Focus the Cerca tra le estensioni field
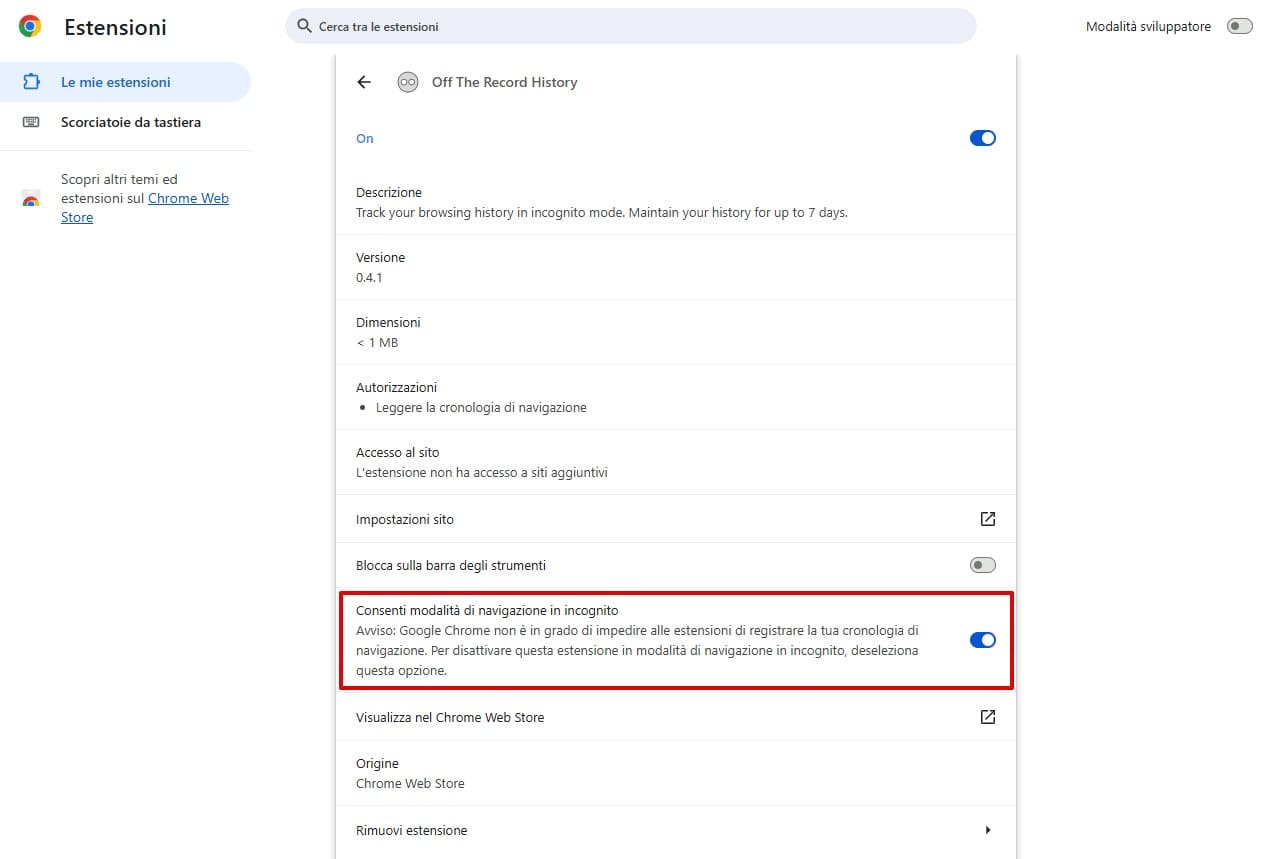The height and width of the screenshot is (859, 1261). (631, 26)
